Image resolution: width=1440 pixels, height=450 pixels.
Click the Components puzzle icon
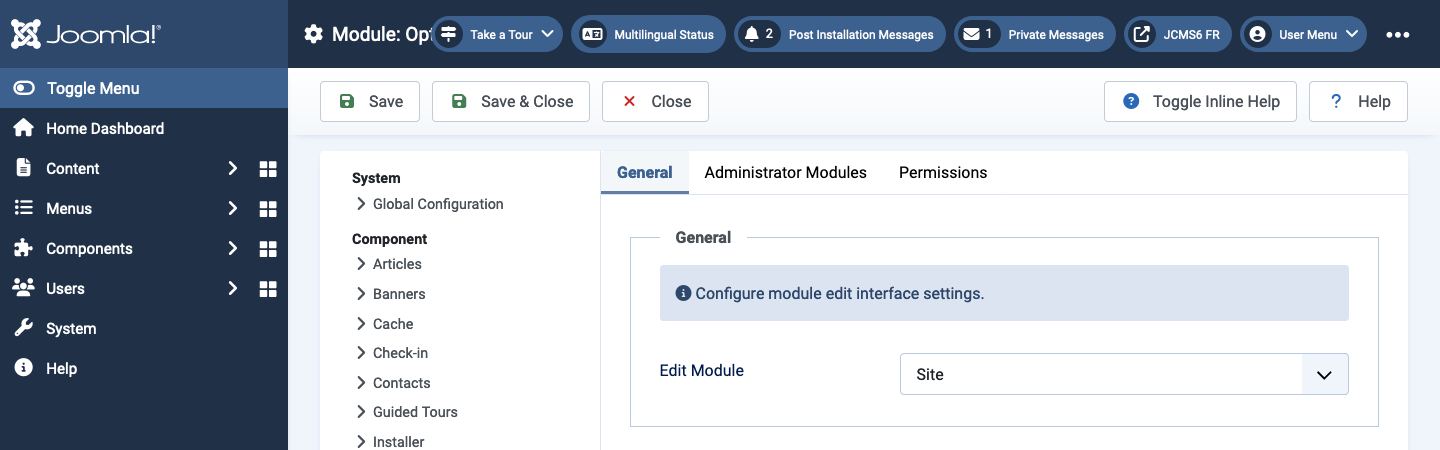coord(24,248)
